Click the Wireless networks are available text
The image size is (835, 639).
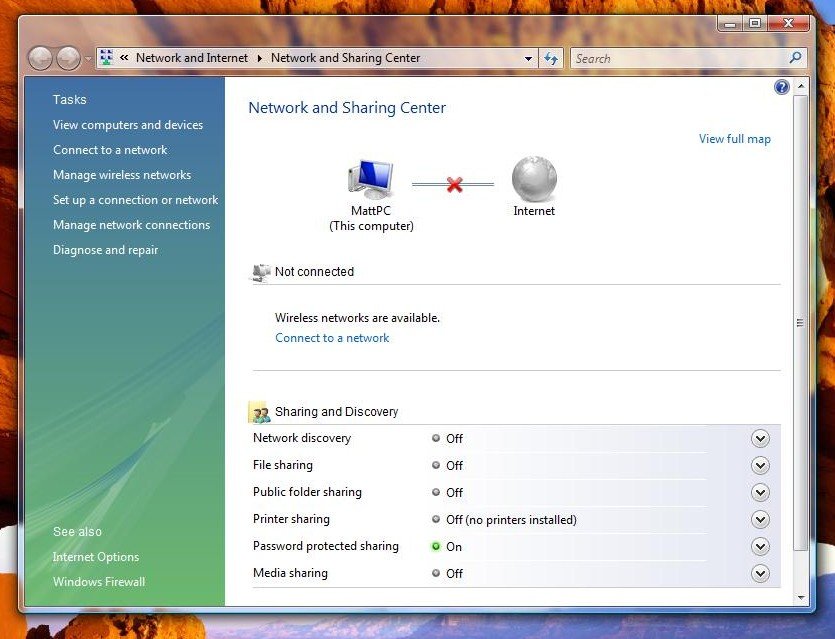(x=357, y=318)
